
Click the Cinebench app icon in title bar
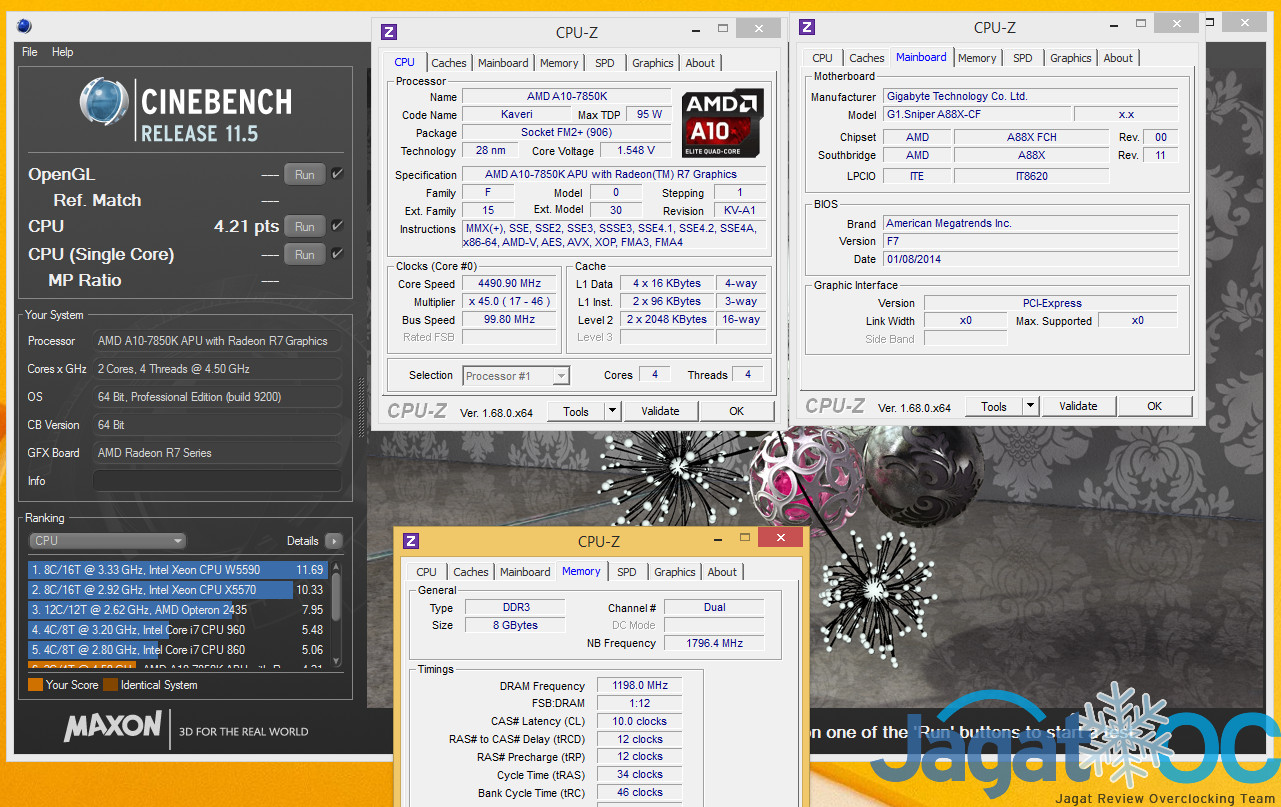point(24,26)
